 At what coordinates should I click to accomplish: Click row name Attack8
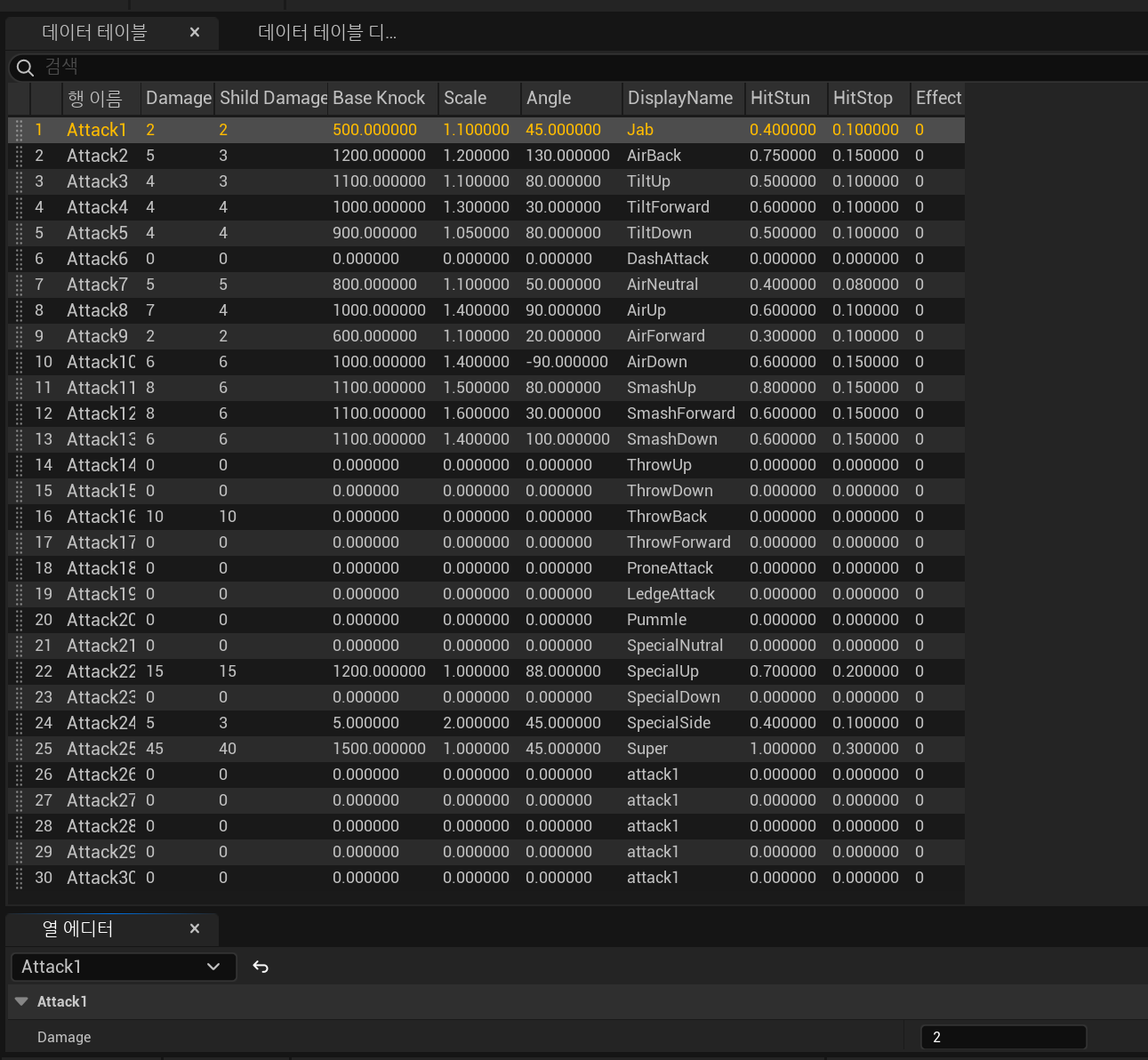[x=97, y=310]
